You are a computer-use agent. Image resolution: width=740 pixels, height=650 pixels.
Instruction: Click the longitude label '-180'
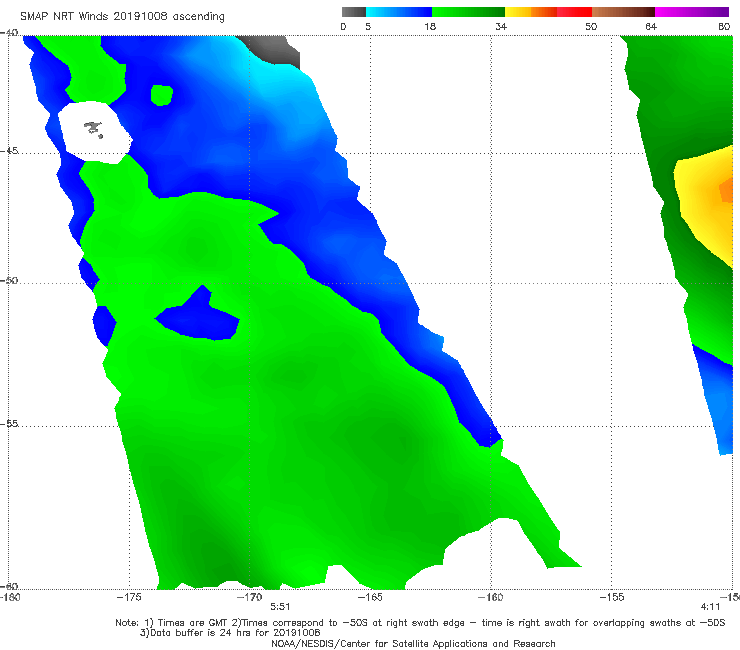tap(10, 597)
